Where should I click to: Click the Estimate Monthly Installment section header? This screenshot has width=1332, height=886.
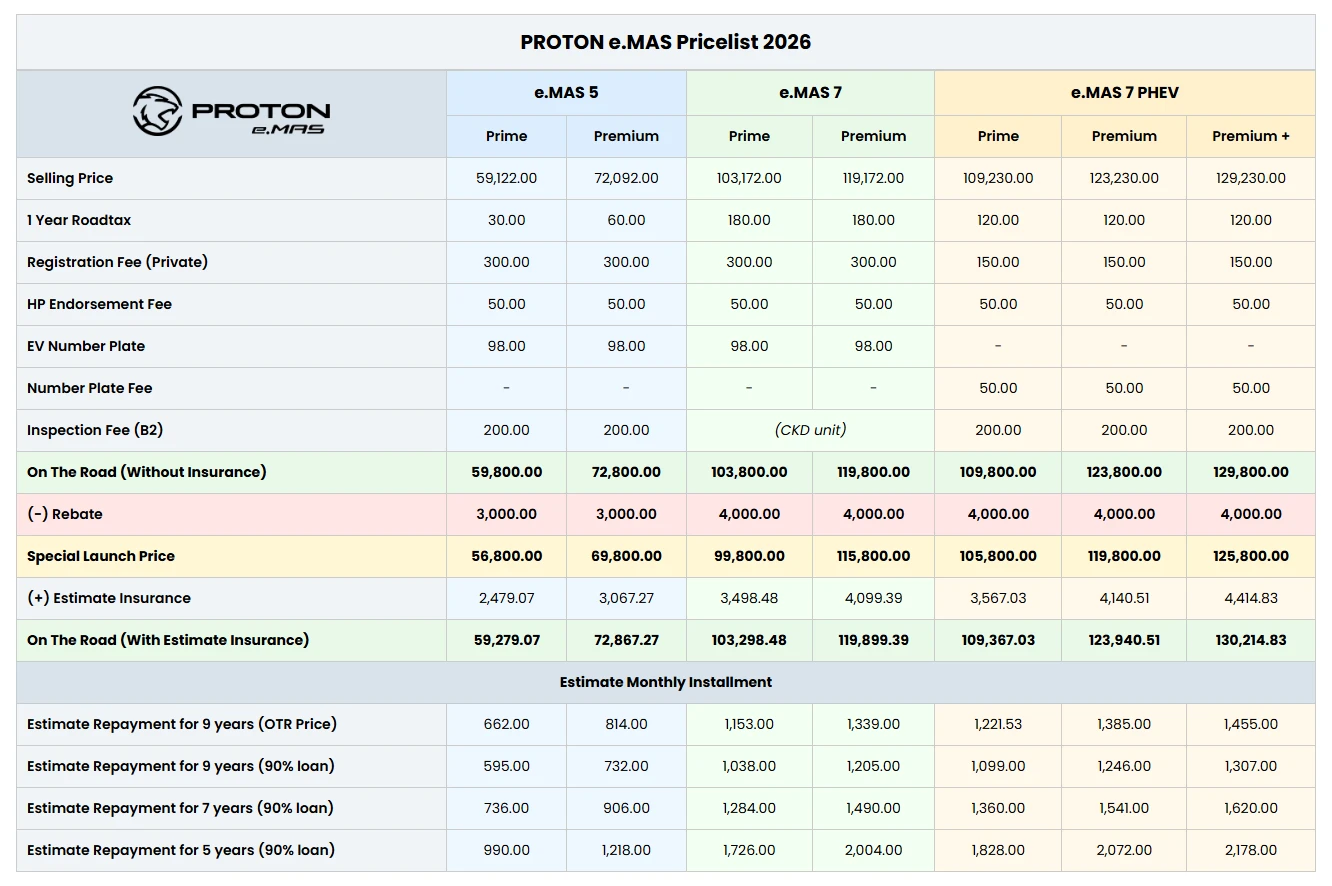(x=666, y=682)
